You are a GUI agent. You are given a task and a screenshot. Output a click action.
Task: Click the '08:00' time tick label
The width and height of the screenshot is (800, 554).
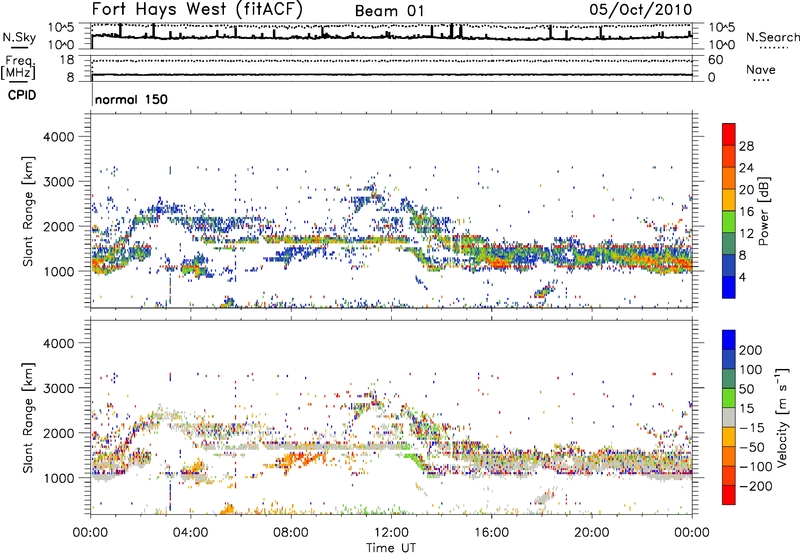(291, 533)
